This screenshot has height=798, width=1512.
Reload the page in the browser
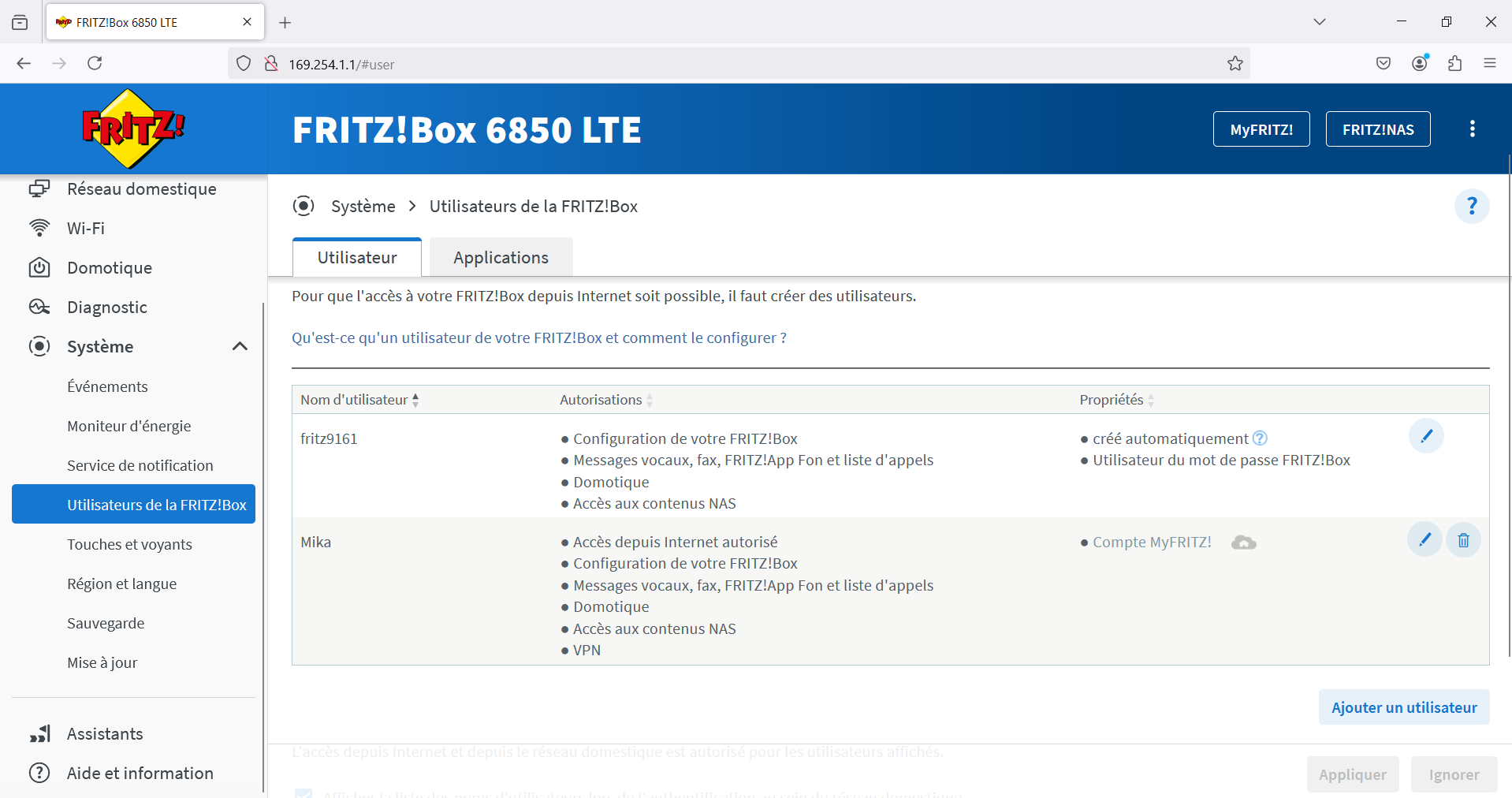(x=95, y=63)
